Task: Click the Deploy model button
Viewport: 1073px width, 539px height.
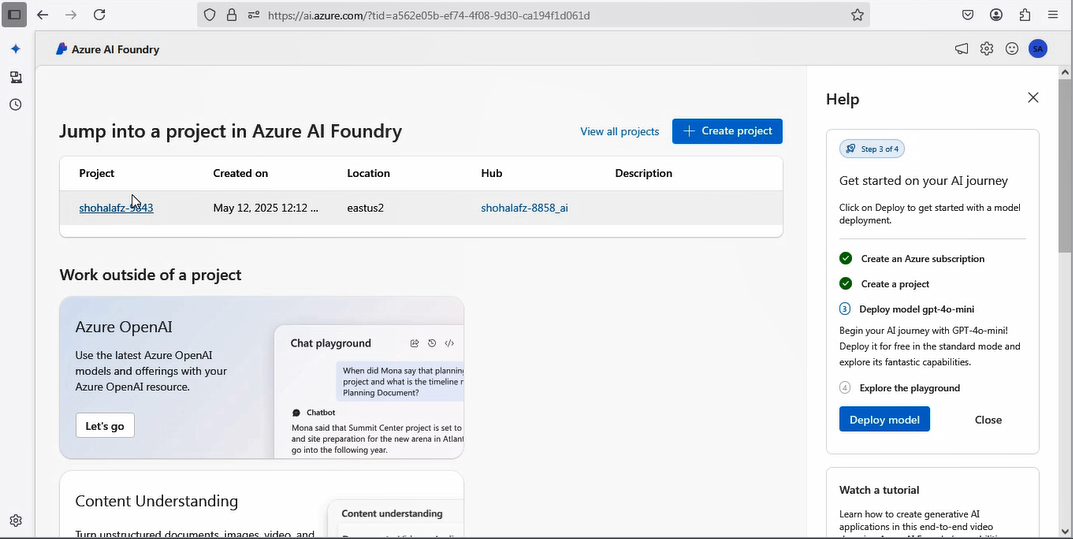Action: [x=884, y=419]
